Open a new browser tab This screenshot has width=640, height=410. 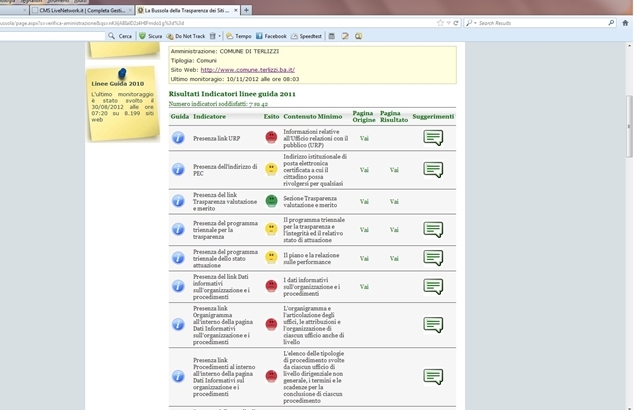coord(246,10)
